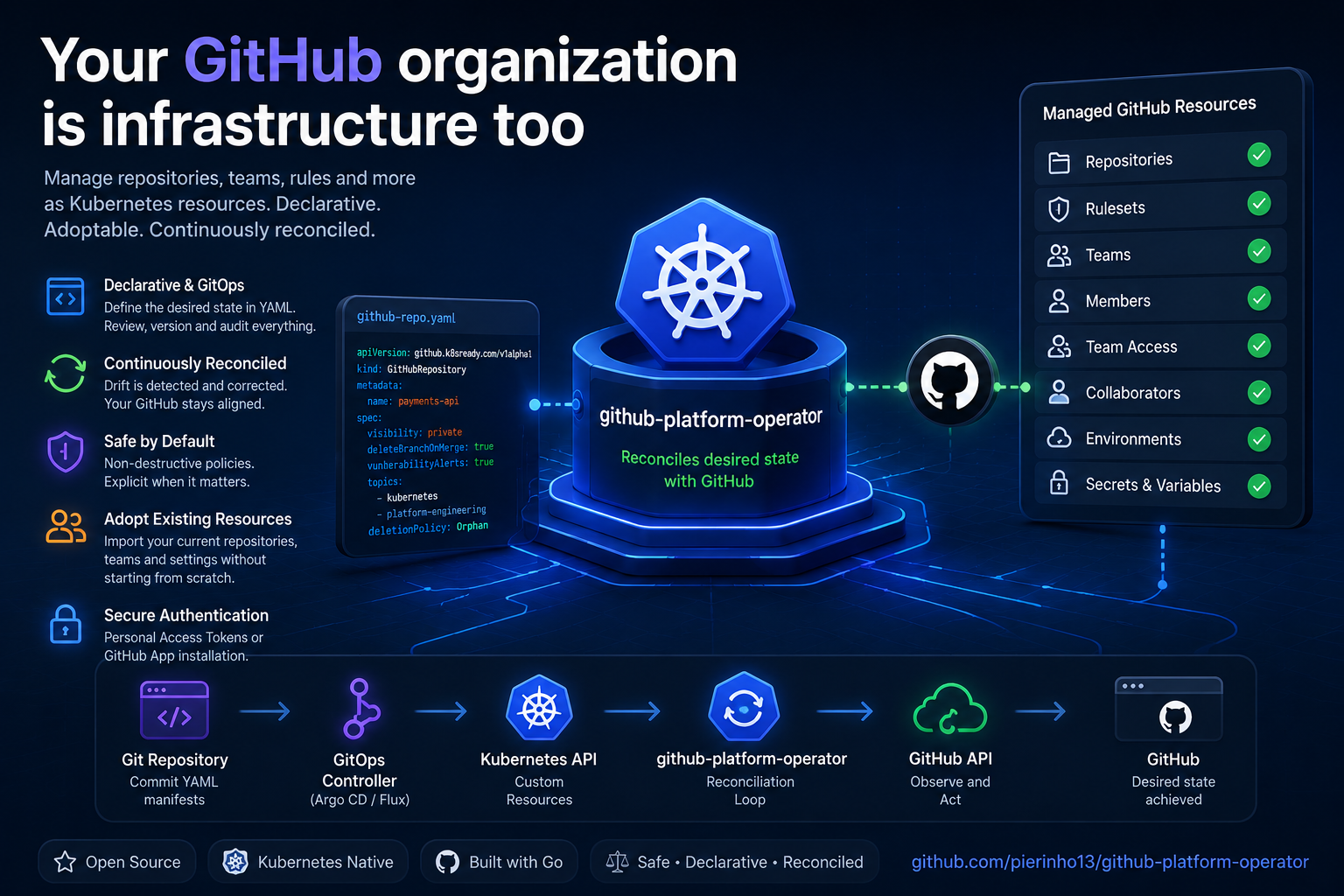Click the Rulesets shield icon

[x=1059, y=209]
